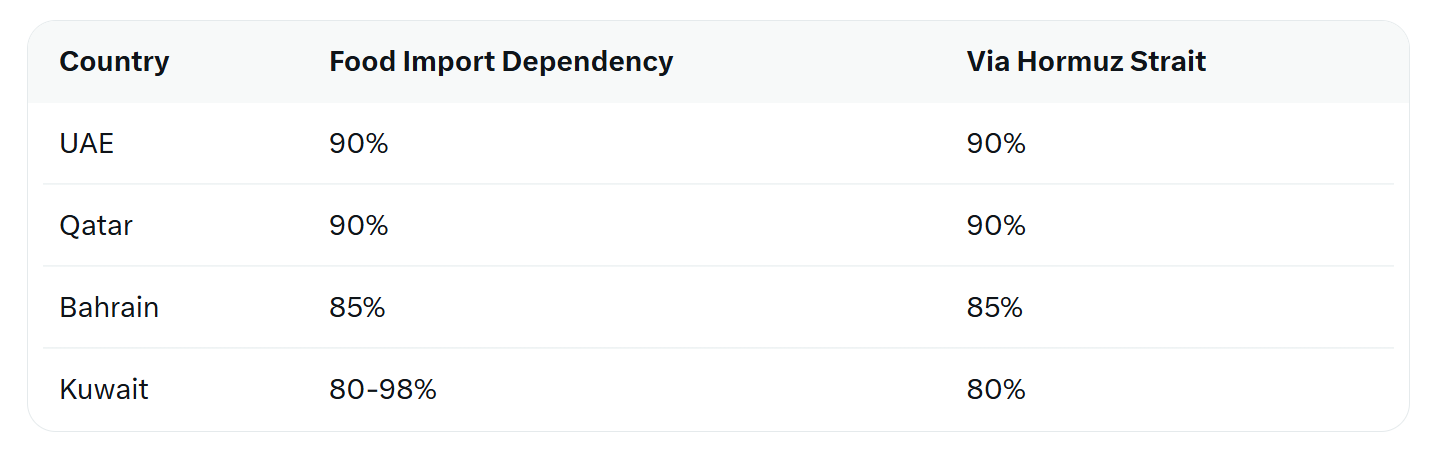This screenshot has width=1432, height=450.
Task: Select the UAE country cell
Action: [x=87, y=144]
